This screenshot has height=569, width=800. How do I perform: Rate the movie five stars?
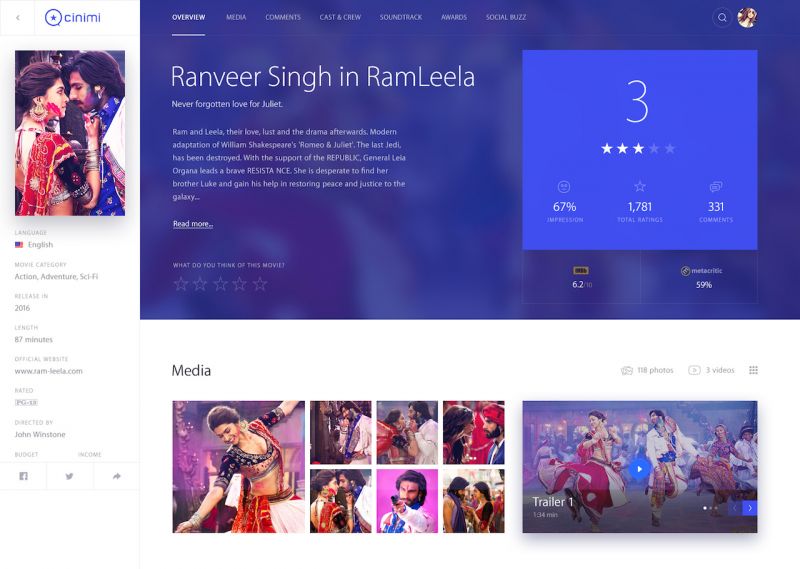[x=260, y=284]
